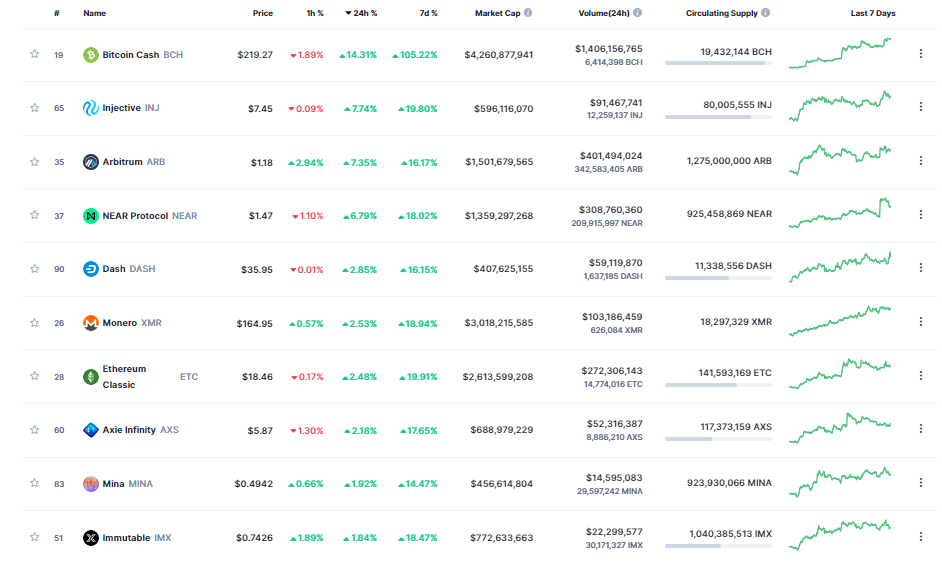This screenshot has width=942, height=562.
Task: Click Immutable volume 30,171,327 IMX
Action: tap(614, 545)
